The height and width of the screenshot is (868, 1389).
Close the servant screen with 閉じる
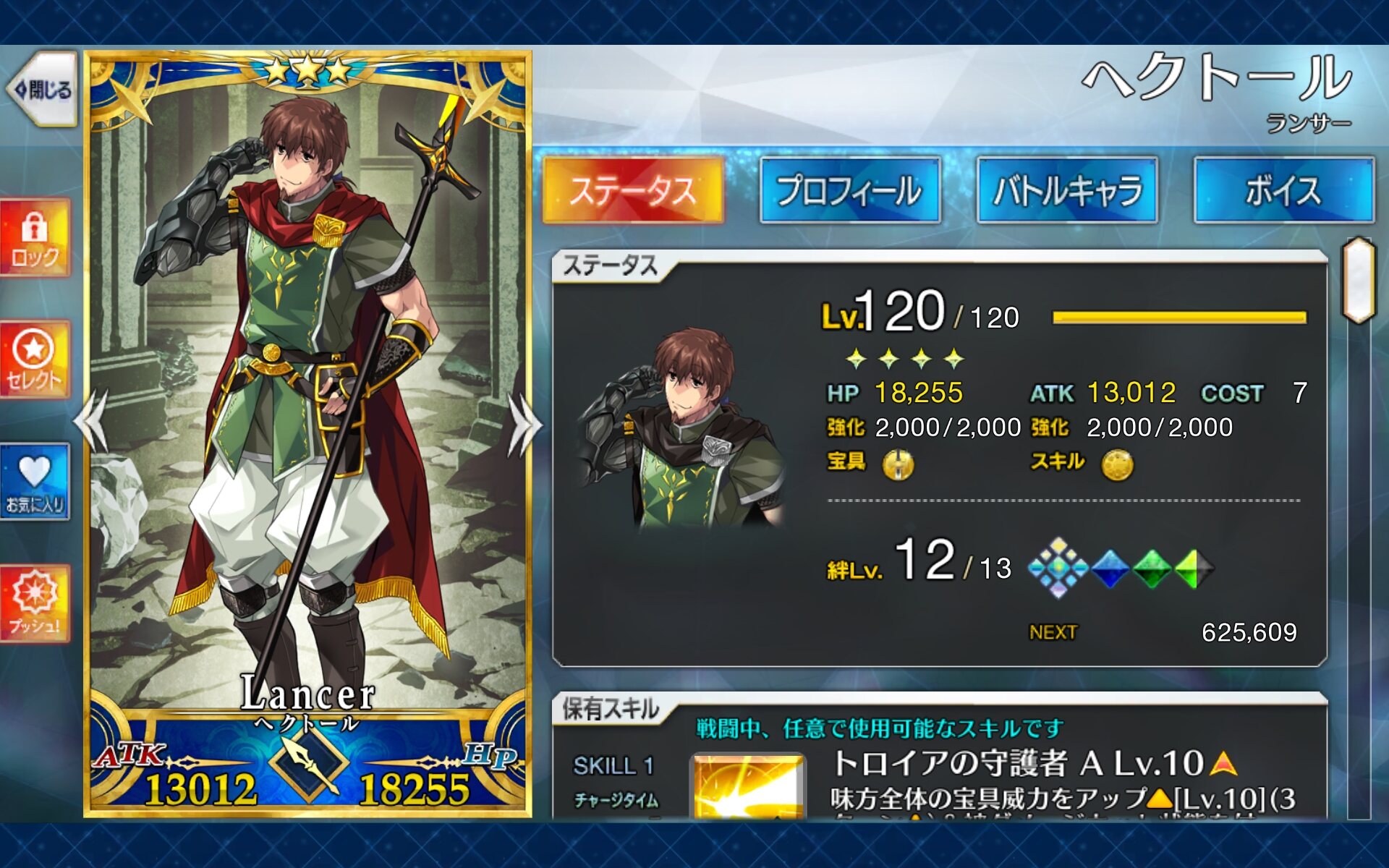(42, 90)
